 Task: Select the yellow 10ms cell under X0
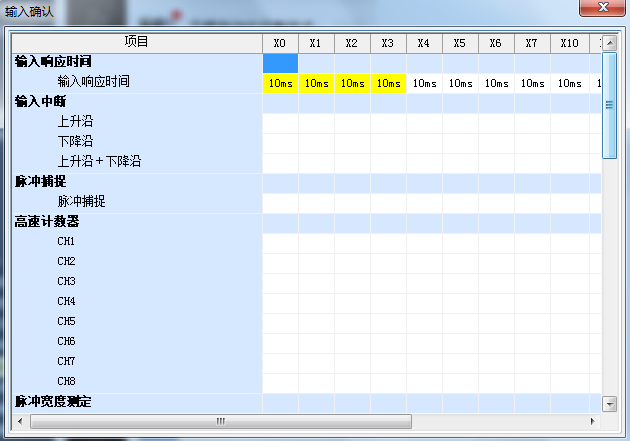[280, 83]
